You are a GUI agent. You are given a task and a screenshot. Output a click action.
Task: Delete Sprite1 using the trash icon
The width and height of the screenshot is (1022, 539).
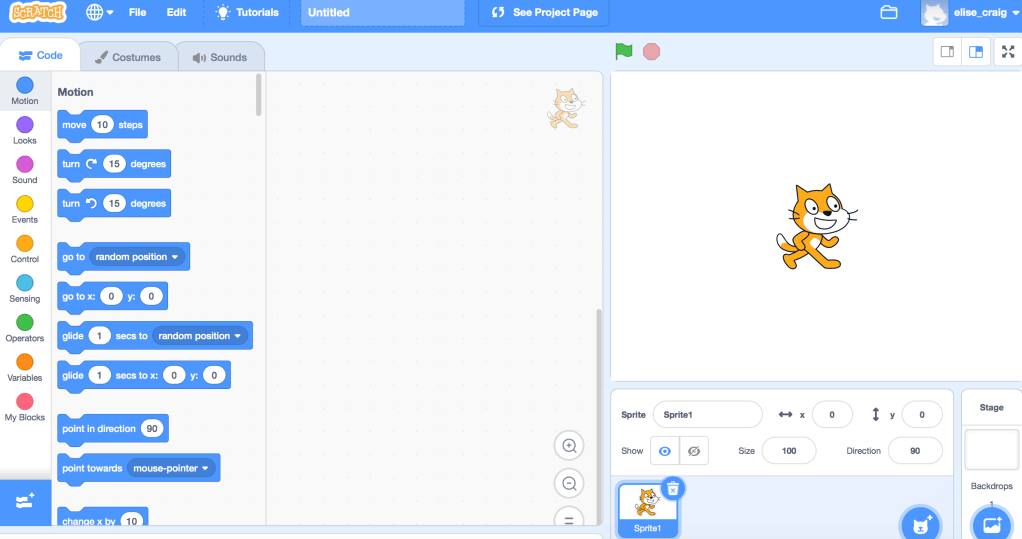click(x=673, y=488)
